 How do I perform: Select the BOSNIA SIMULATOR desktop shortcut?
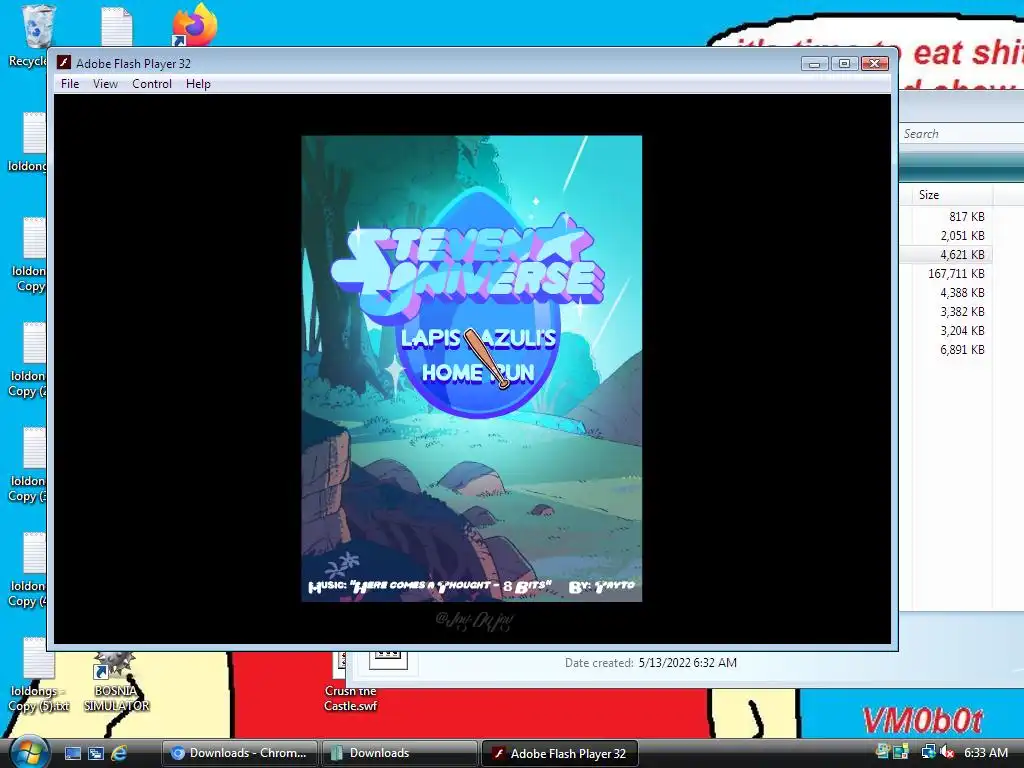116,682
